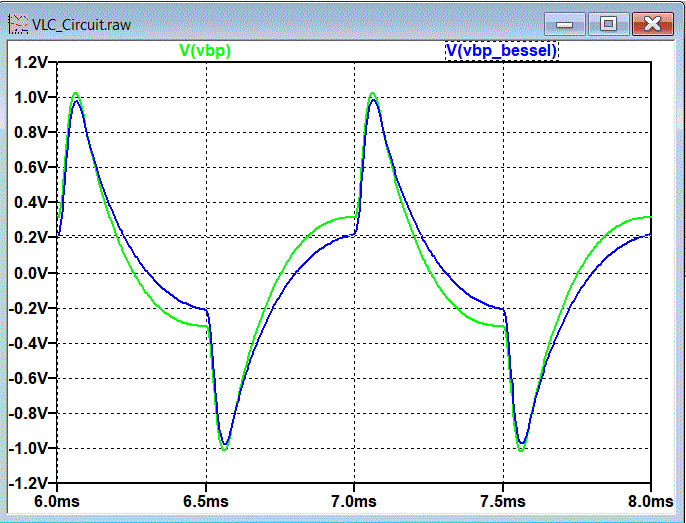Viewport: 686px width, 523px height.
Task: Click the -0.8V vertical axis label
Action: click(28, 413)
